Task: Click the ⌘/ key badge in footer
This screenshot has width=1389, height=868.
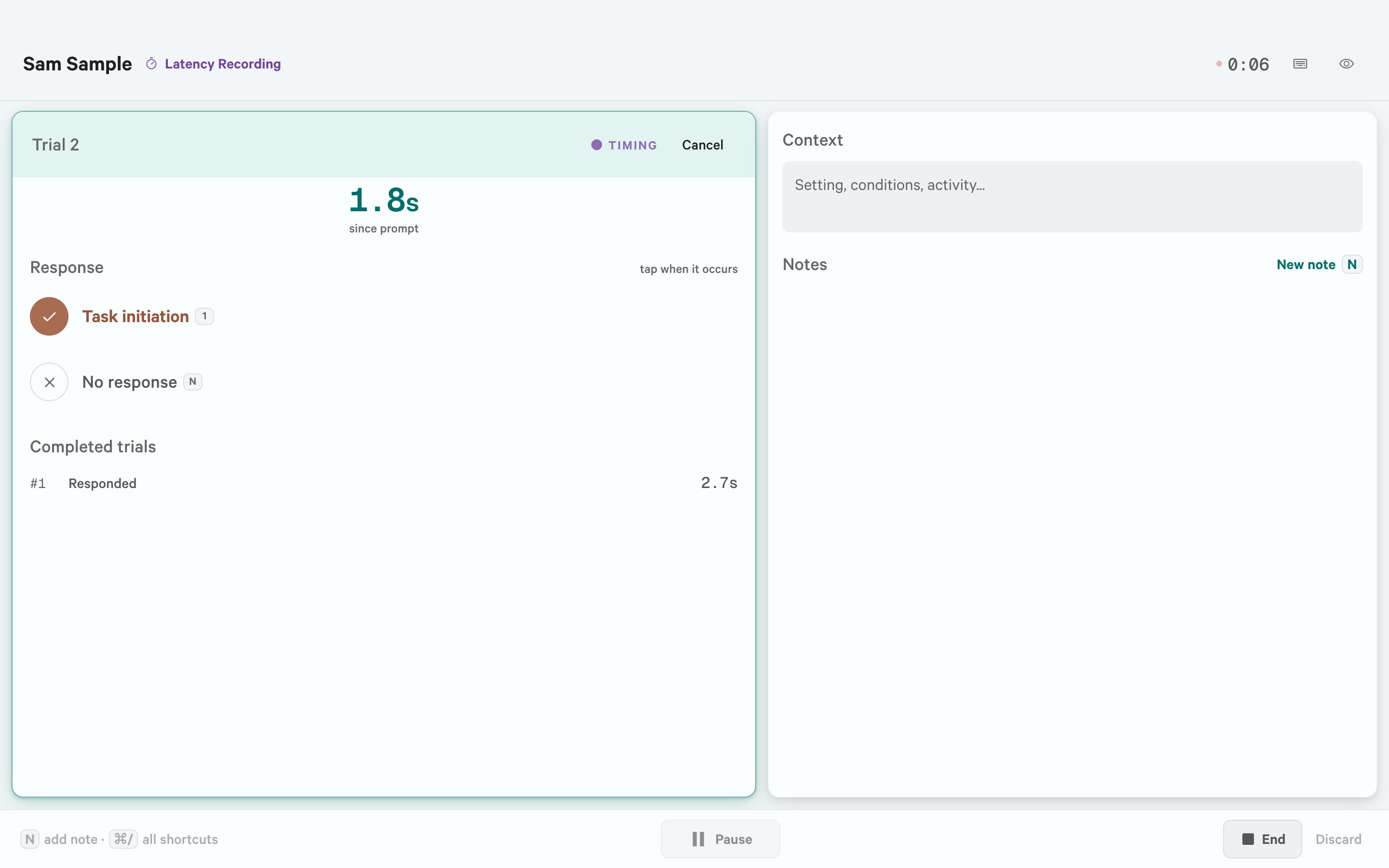Action: pyautogui.click(x=123, y=839)
